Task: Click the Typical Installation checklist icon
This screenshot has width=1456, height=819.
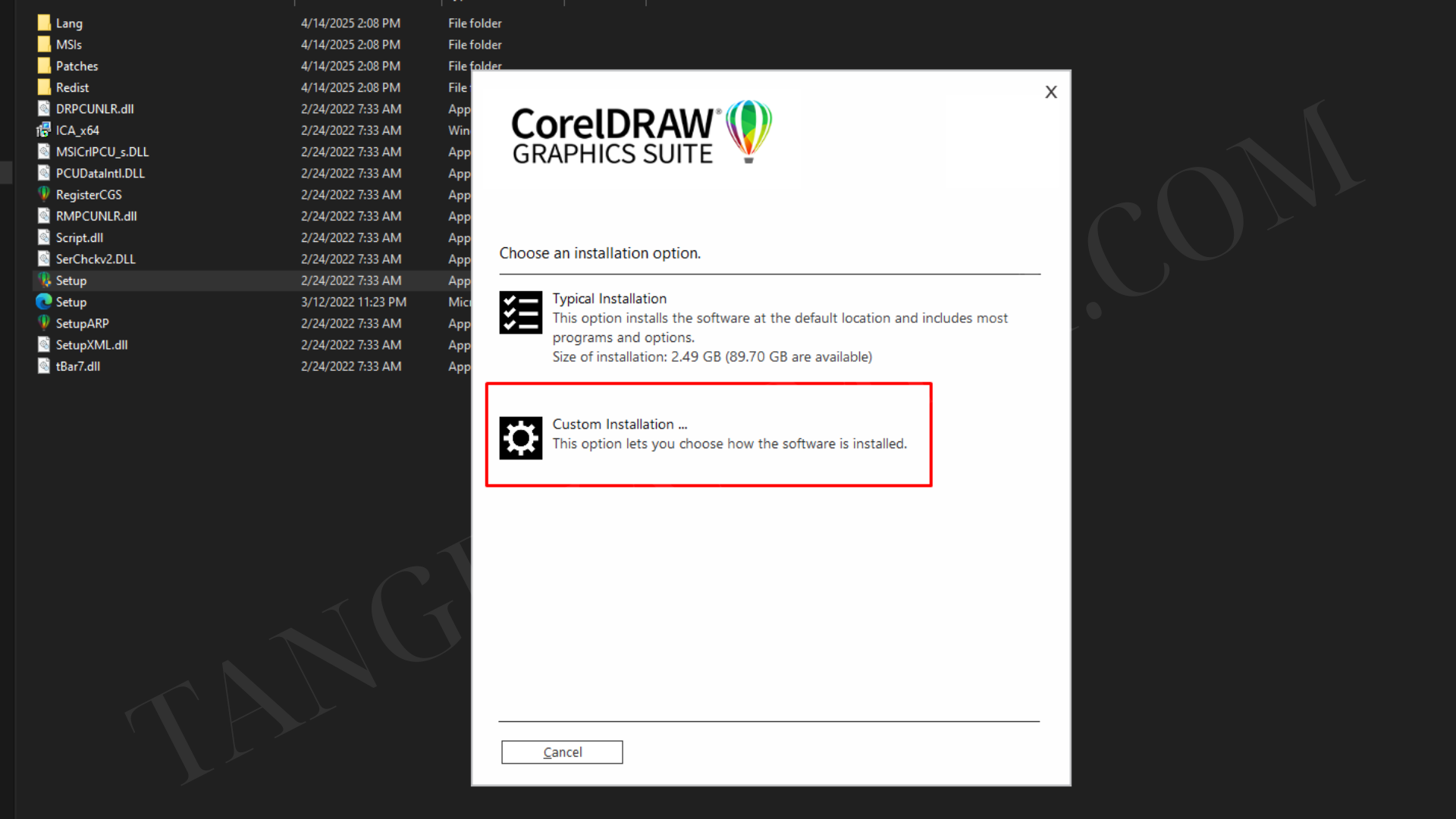Action: pyautogui.click(x=520, y=312)
